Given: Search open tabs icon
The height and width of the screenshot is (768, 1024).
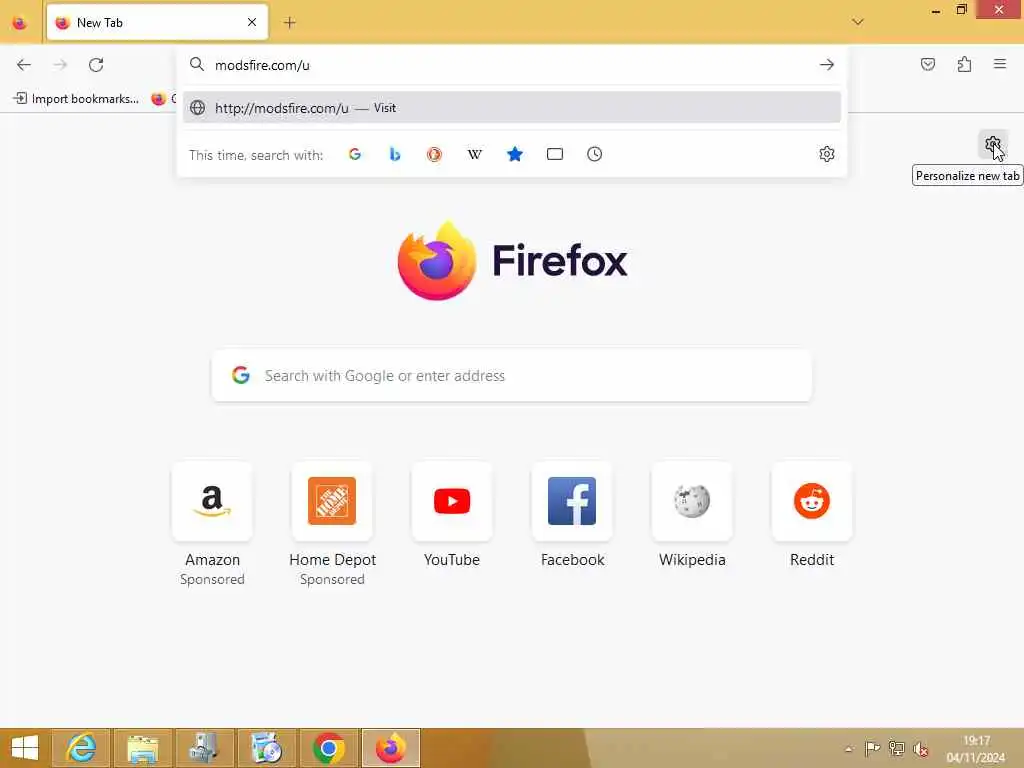Looking at the screenshot, I should coord(554,154).
